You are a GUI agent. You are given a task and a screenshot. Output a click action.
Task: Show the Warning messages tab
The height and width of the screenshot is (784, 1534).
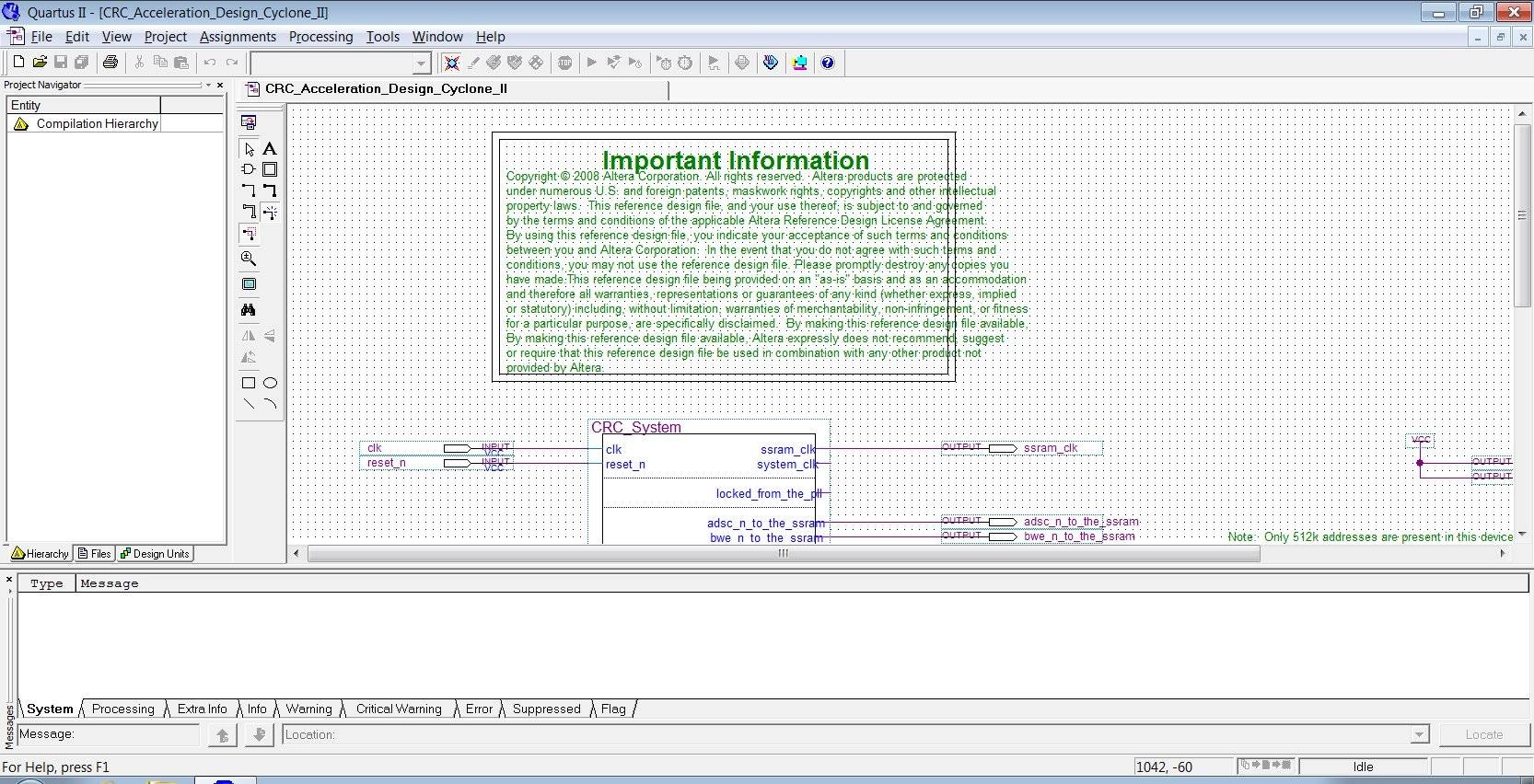pyautogui.click(x=308, y=709)
